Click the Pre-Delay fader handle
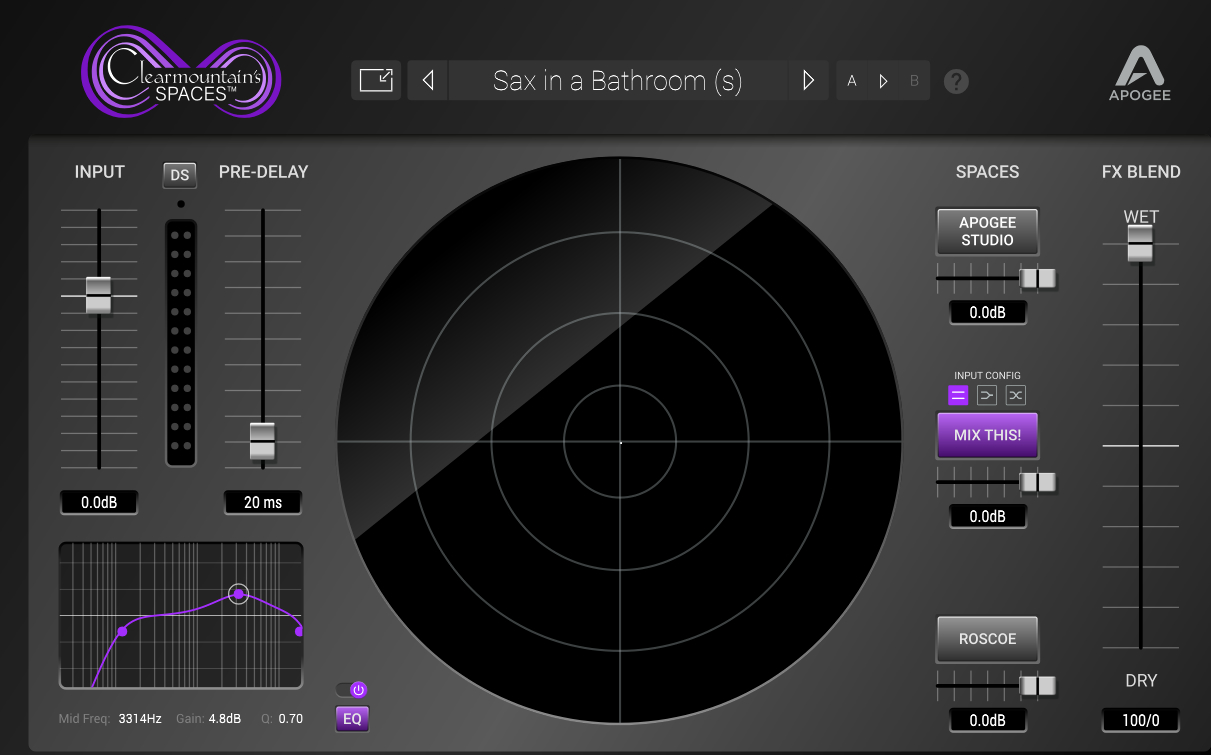 coord(262,441)
